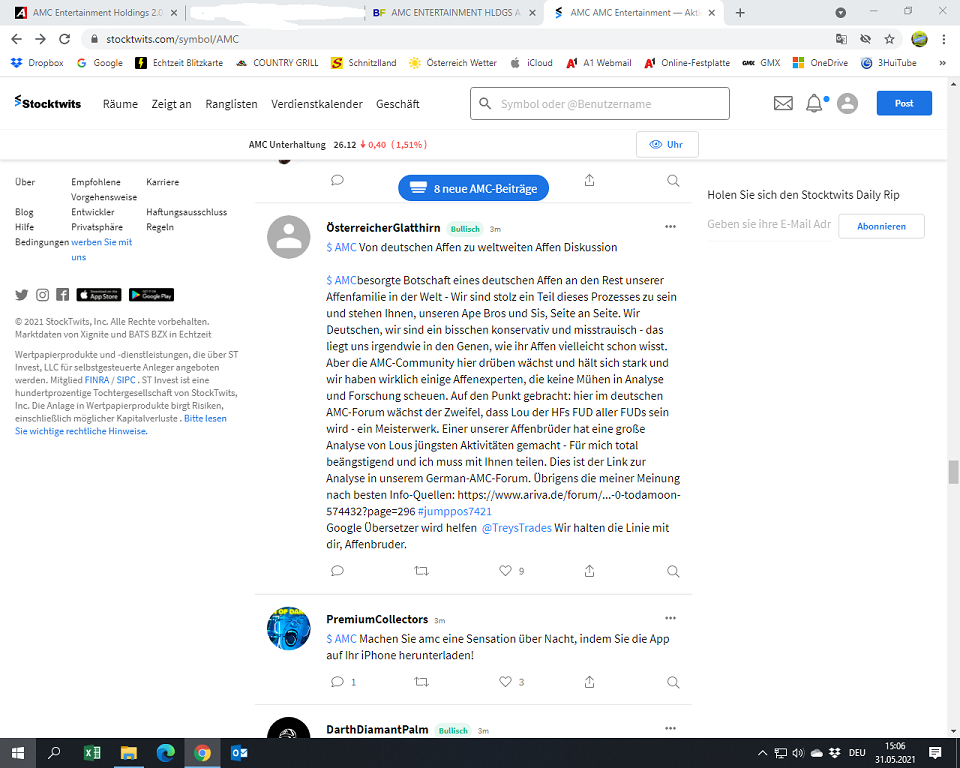This screenshot has height=768, width=960.
Task: Reply to PremiumCollectors' post
Action: 337,682
